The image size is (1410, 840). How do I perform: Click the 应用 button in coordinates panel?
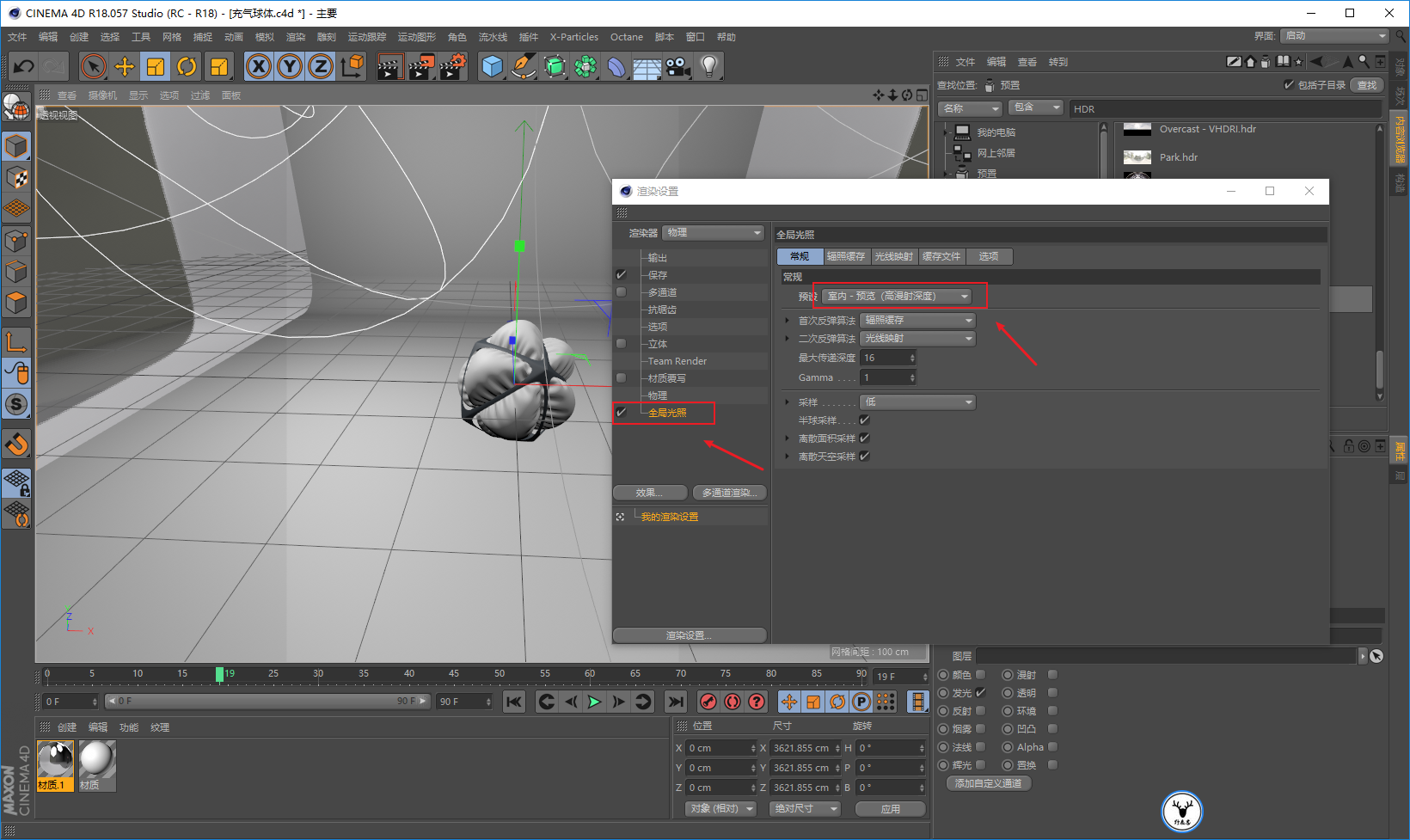[891, 809]
